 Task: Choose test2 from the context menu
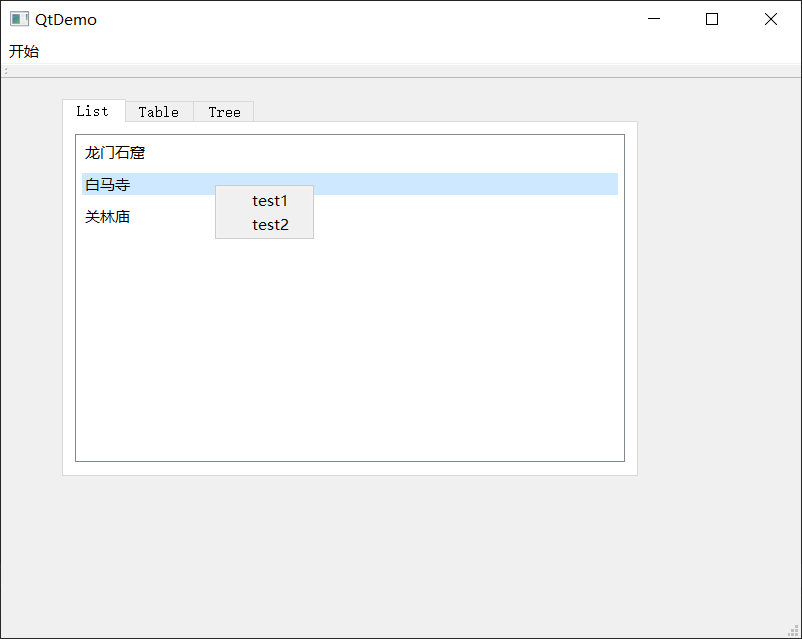pyautogui.click(x=268, y=224)
